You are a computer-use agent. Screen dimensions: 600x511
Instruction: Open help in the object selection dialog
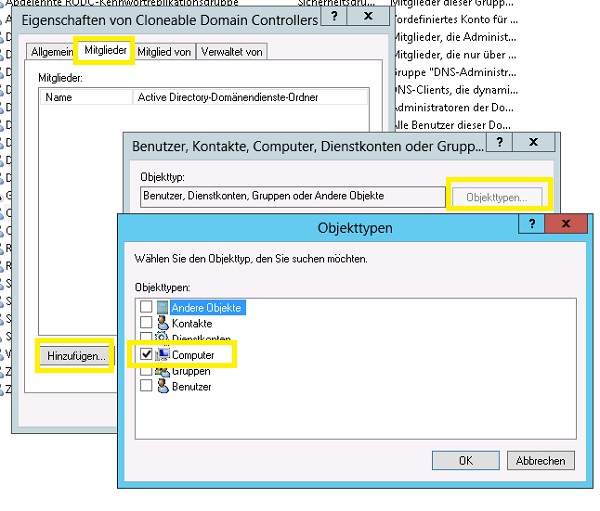[499, 142]
